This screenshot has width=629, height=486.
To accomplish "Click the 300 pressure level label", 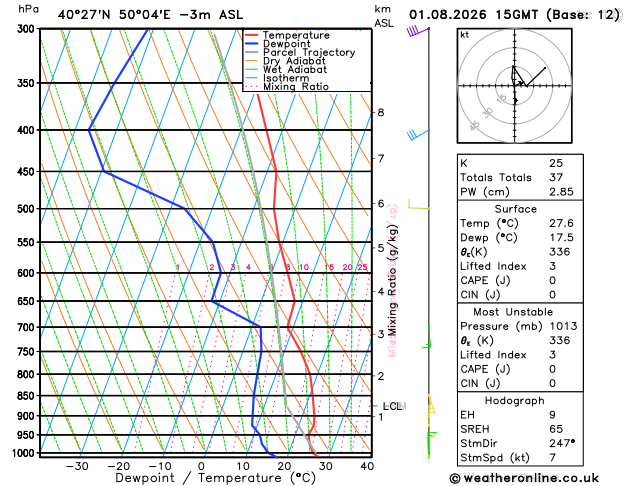I will 28,29.
